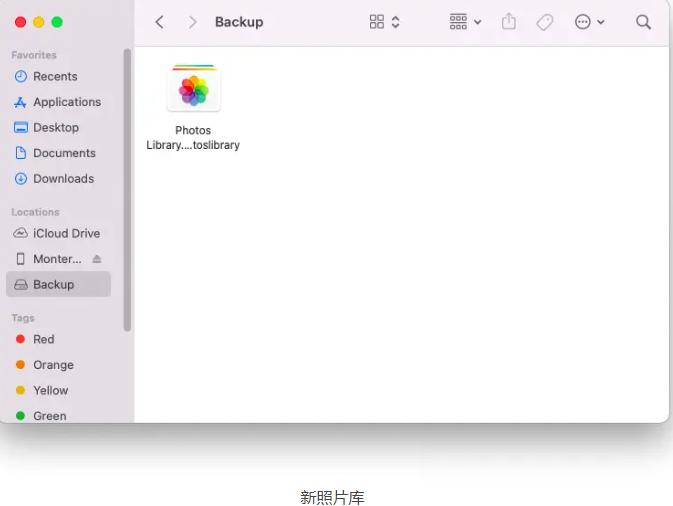Maximize the Finder window with green button

[57, 22]
